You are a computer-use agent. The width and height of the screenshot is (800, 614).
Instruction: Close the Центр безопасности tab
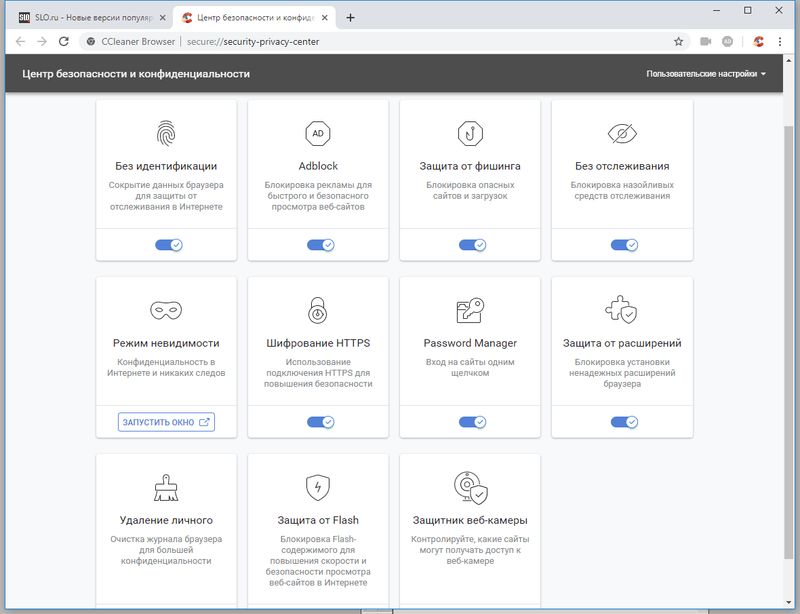click(x=326, y=18)
